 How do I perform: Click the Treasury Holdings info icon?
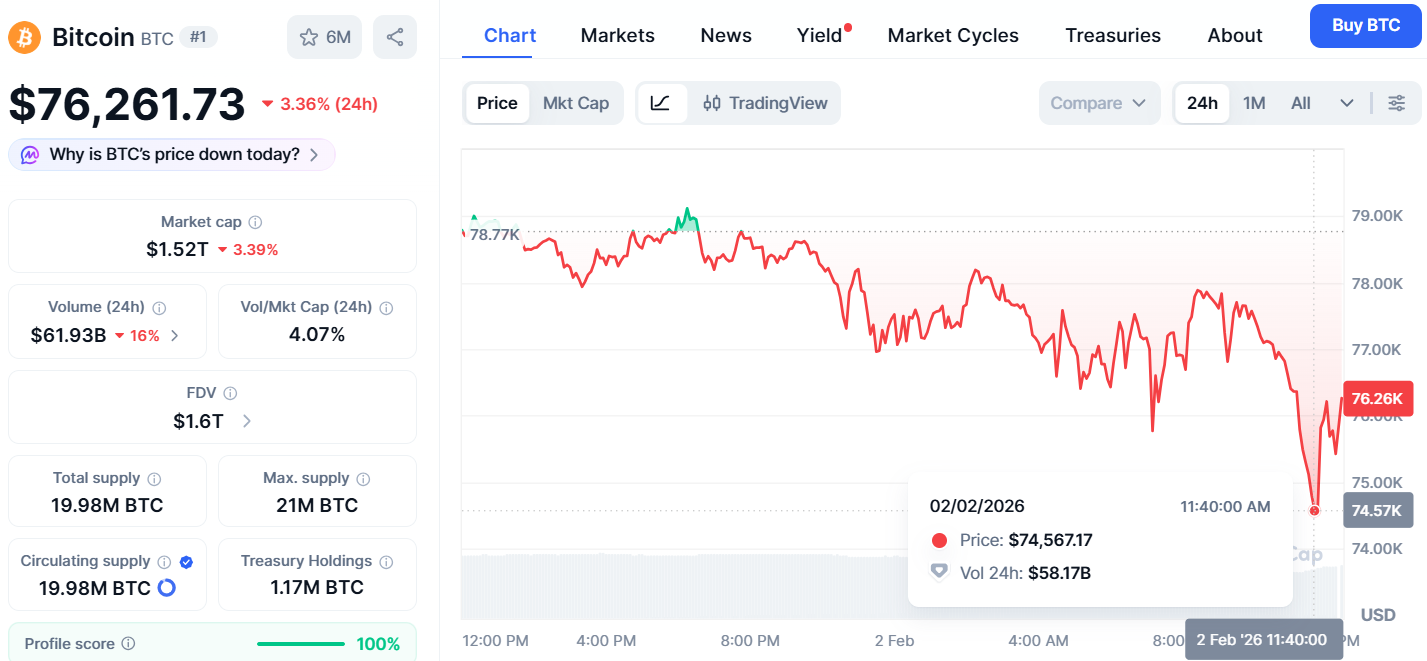tap(386, 562)
